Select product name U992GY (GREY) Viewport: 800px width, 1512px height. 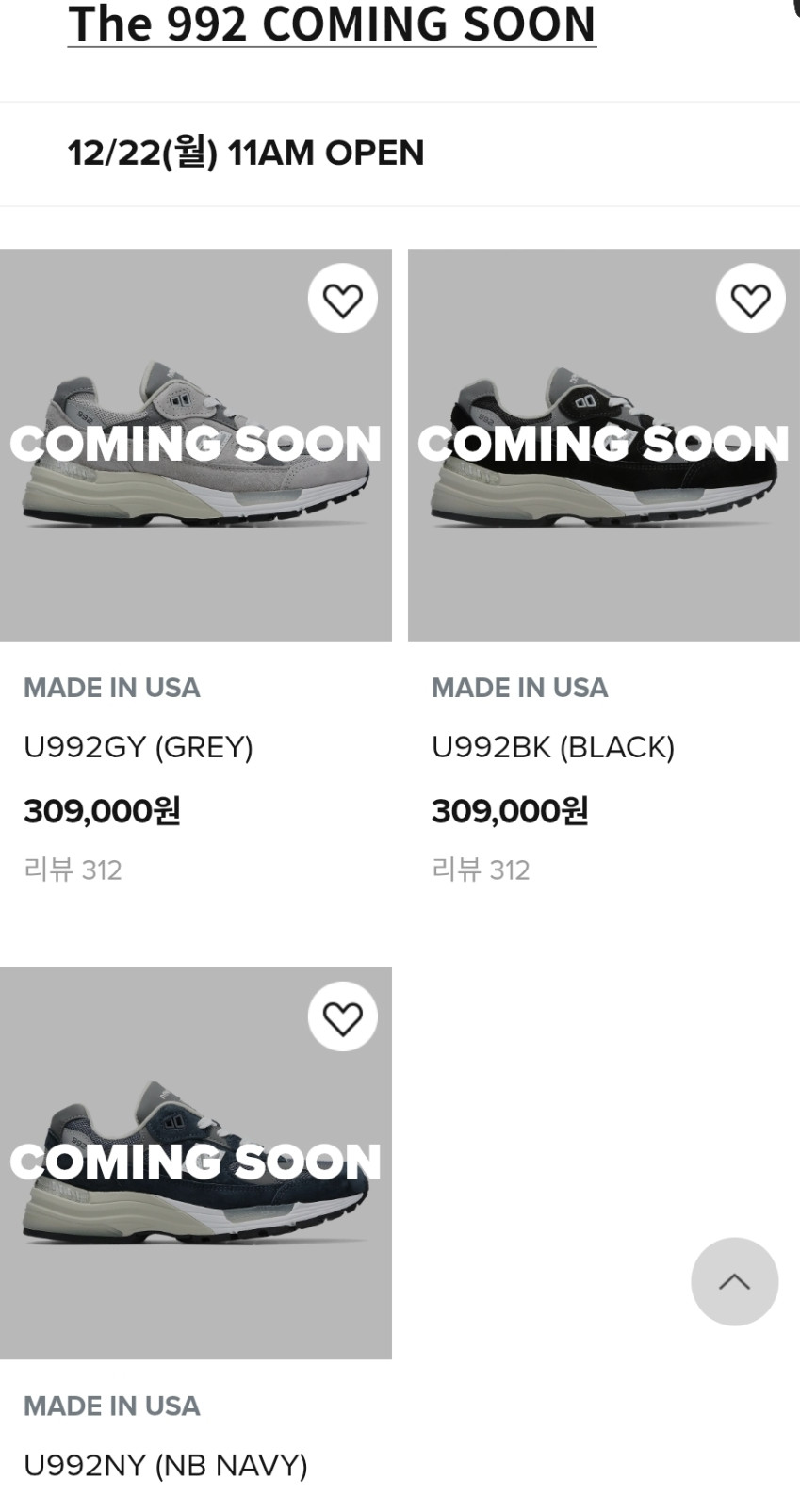pos(139,747)
